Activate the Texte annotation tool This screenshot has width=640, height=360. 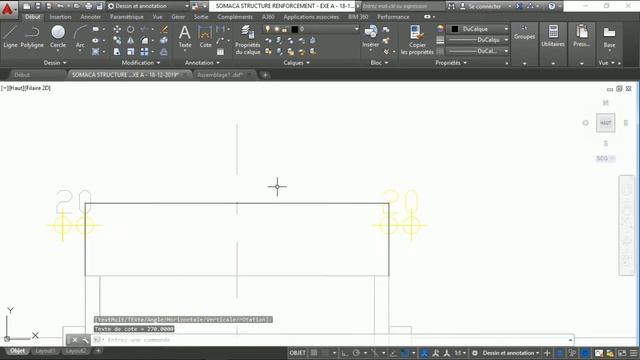point(184,37)
